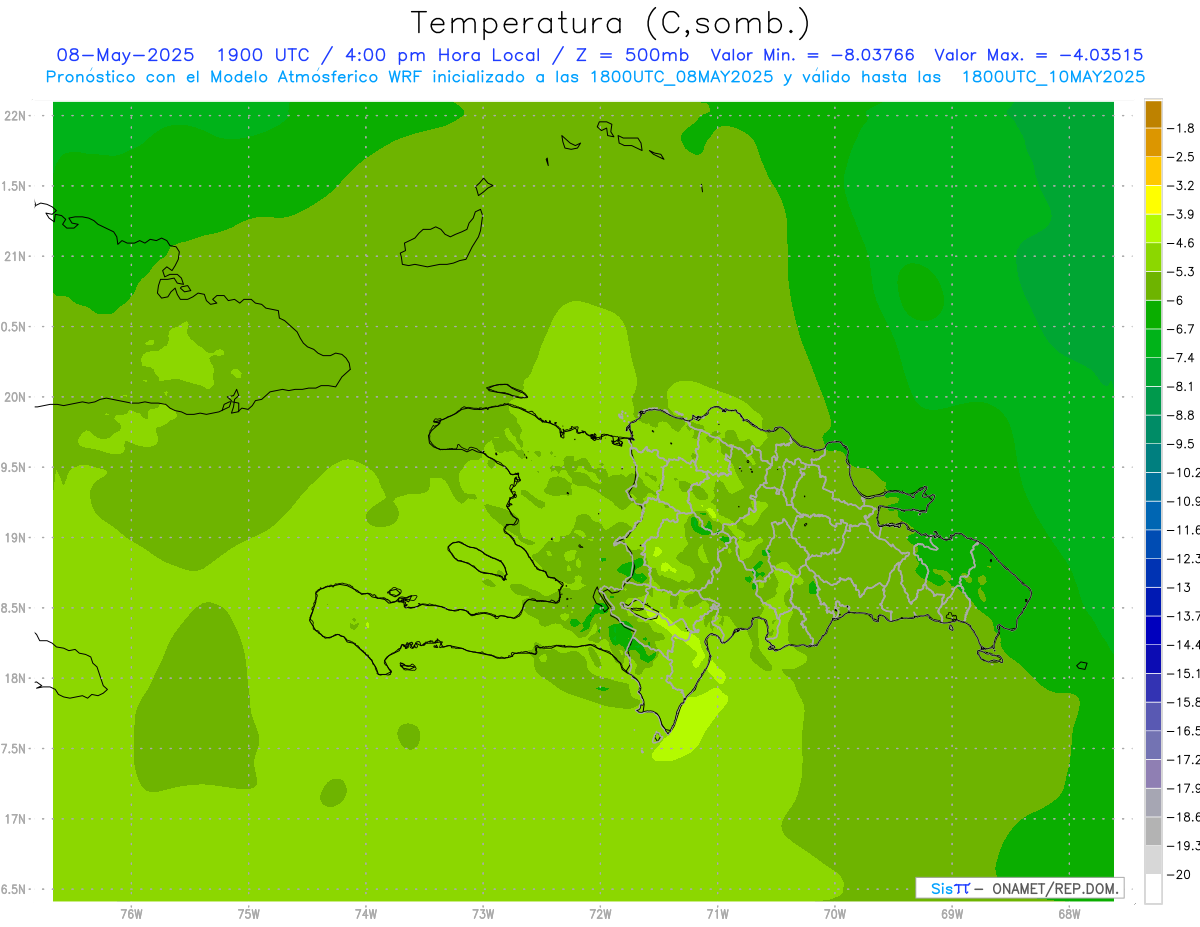This screenshot has height=927, width=1200.
Task: Click the '-3.2' colorbar label
Action: click(1182, 186)
